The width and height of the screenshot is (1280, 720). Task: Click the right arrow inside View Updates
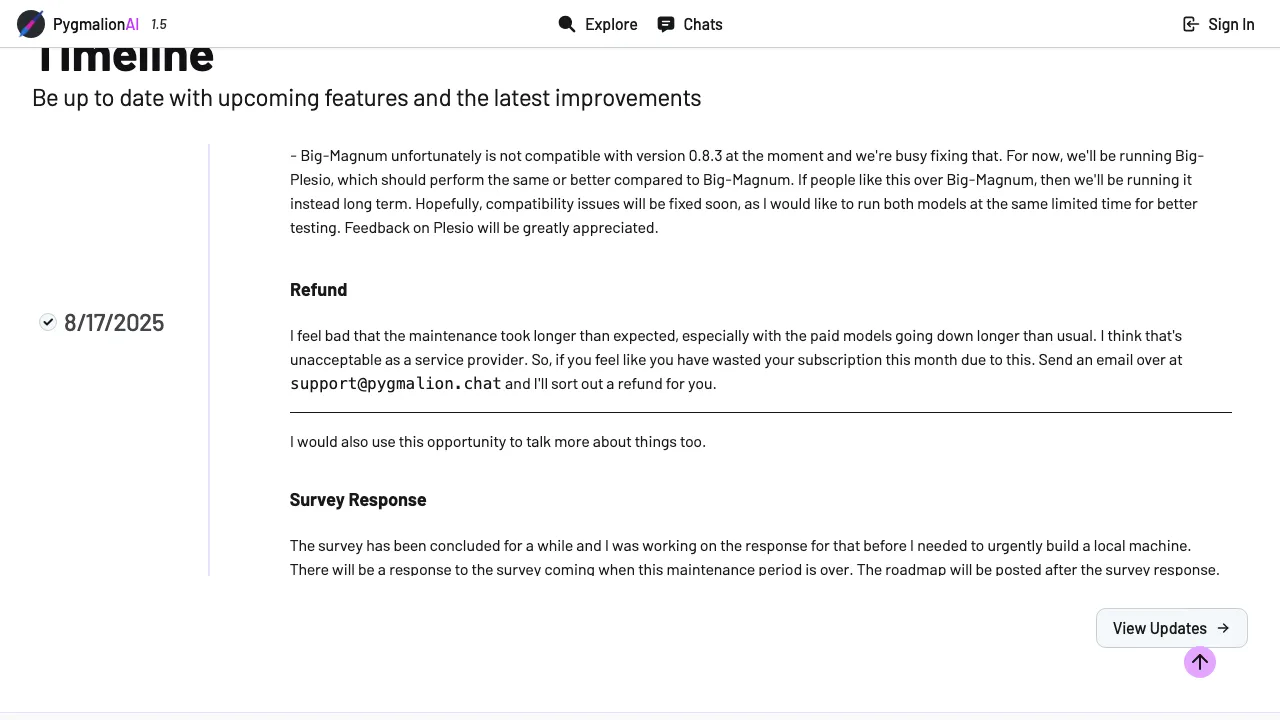point(1223,628)
